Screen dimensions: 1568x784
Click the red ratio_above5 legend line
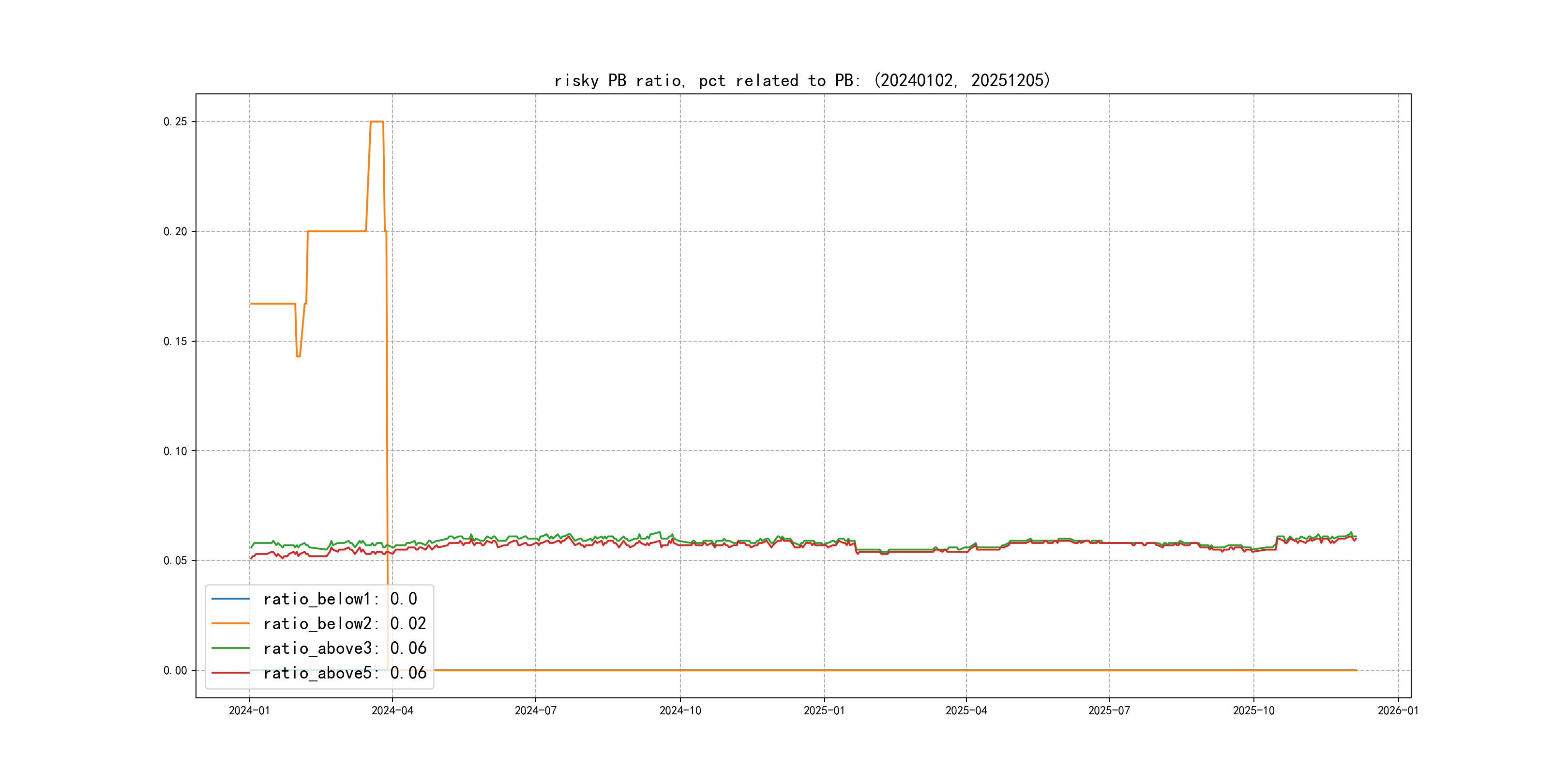230,673
